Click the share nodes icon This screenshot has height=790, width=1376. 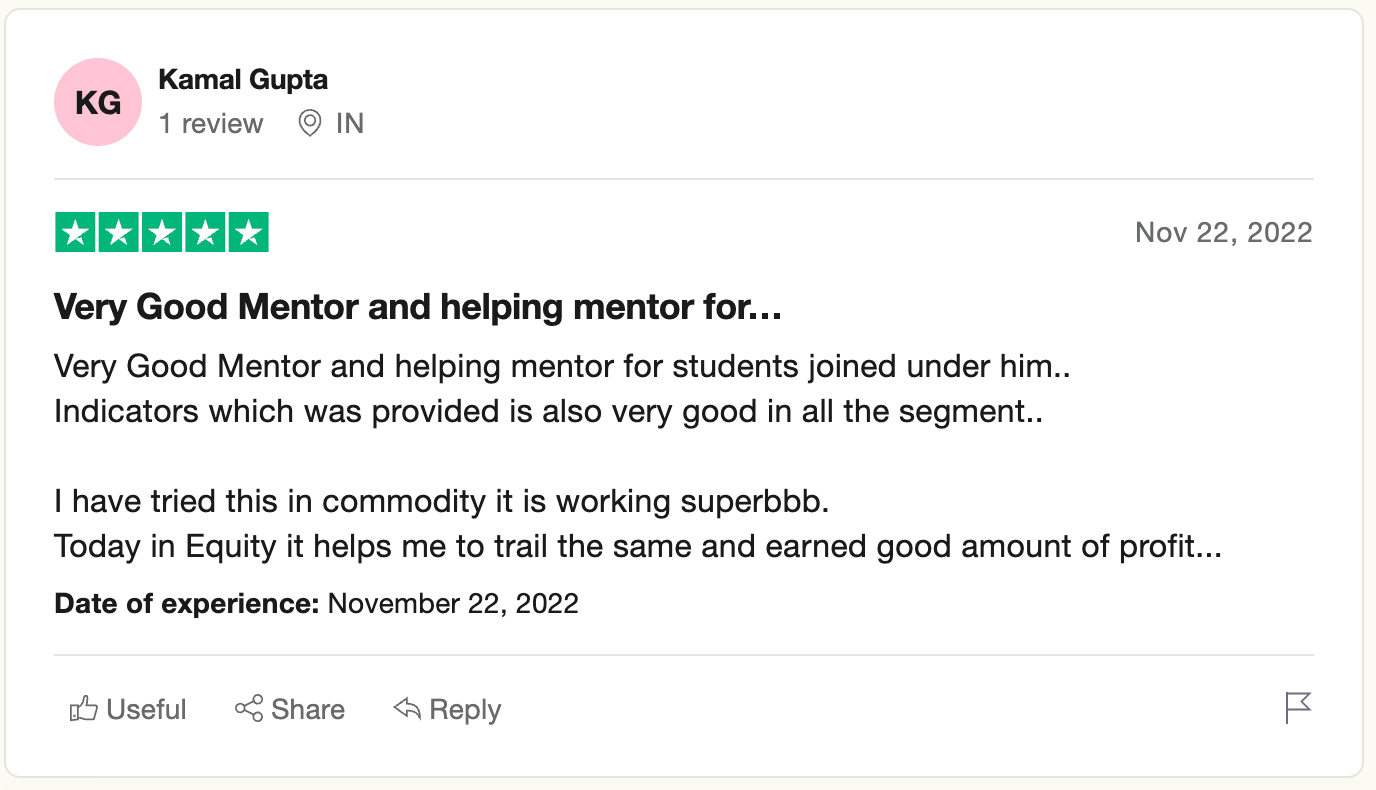pos(249,709)
